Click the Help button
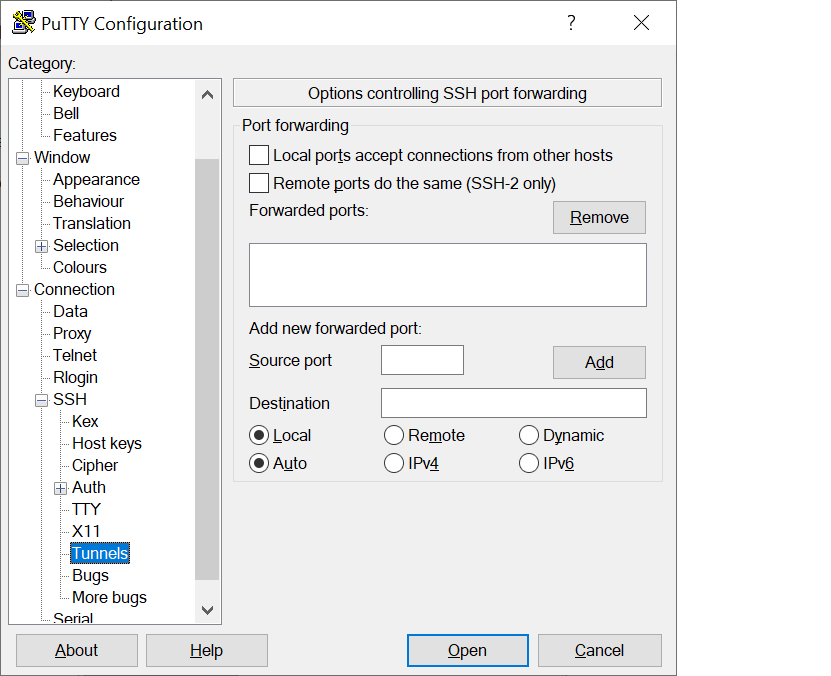The image size is (831, 676). 207,651
